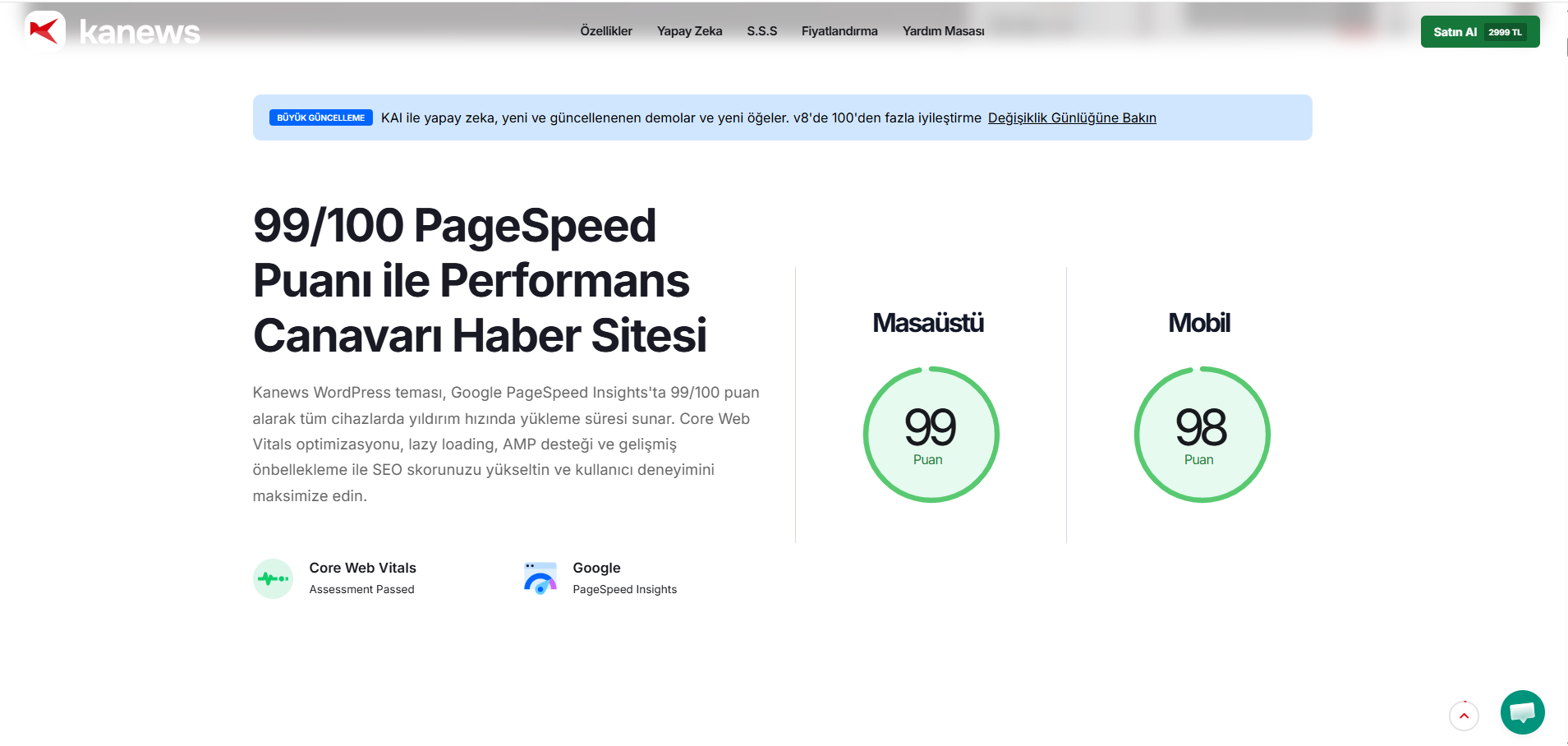Click the KAI ile yapay zeka announcement text

681,117
